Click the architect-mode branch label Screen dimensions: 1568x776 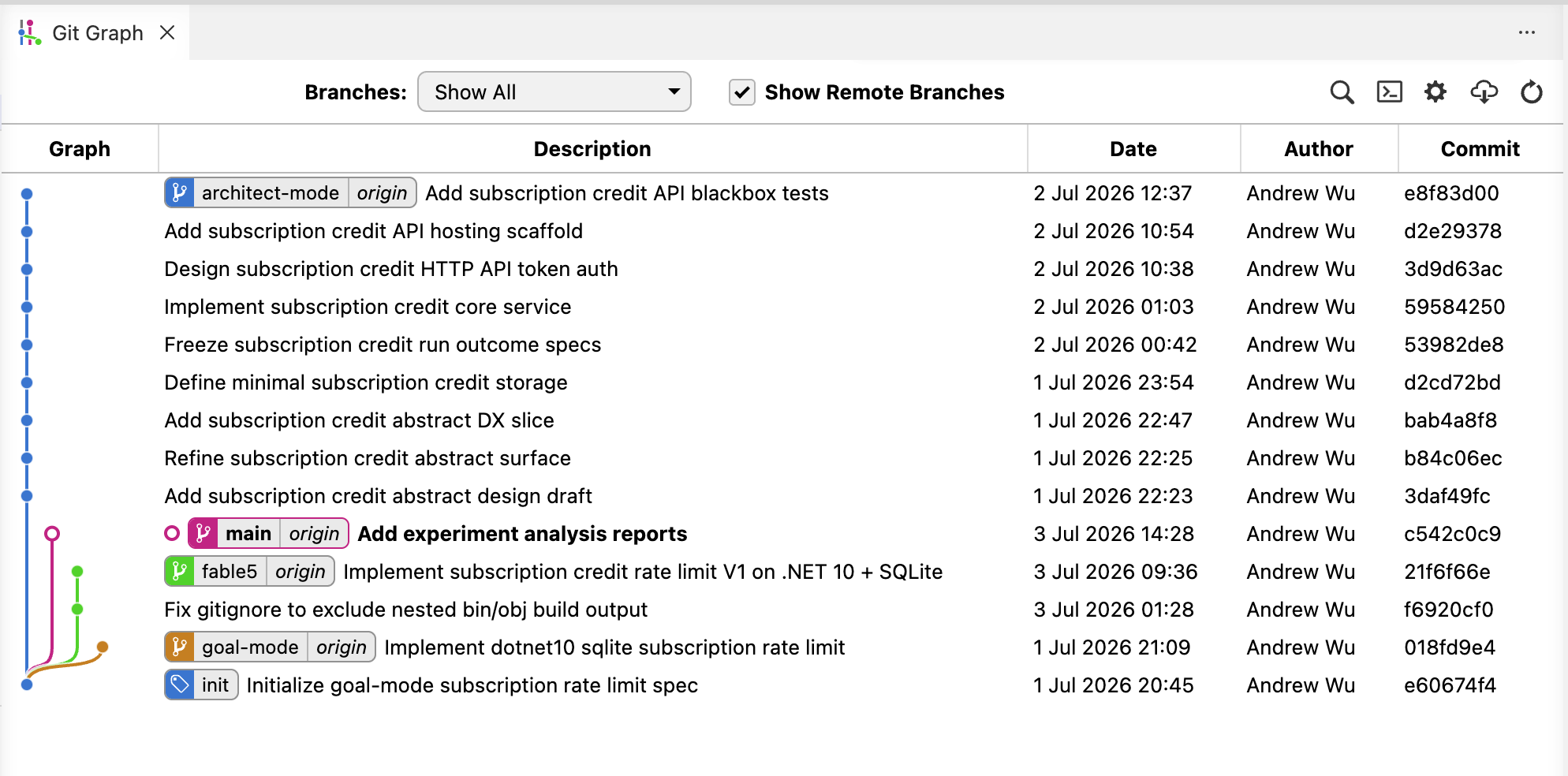point(271,192)
